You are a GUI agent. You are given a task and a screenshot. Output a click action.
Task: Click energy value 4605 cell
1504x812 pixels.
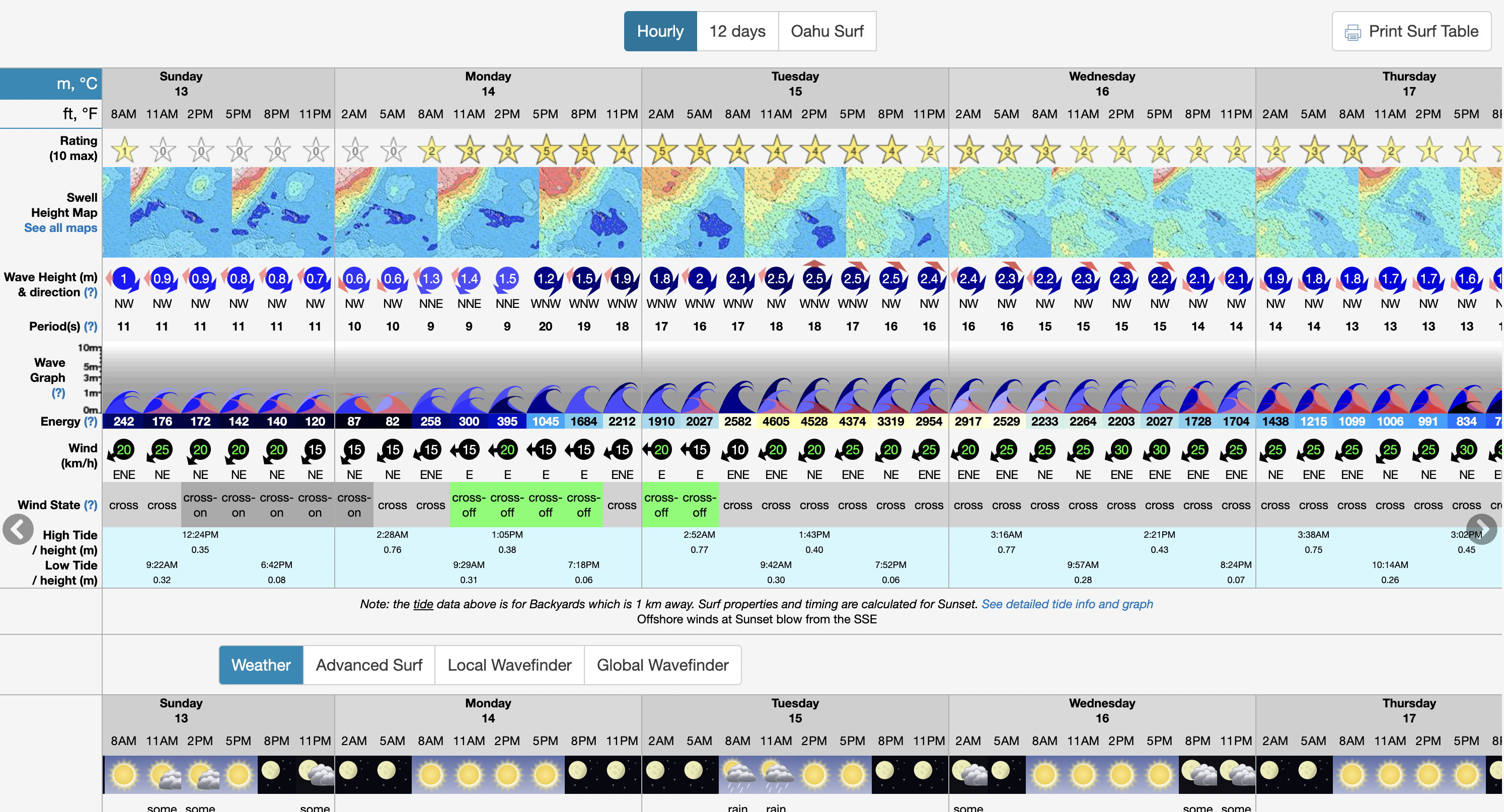[x=776, y=422]
